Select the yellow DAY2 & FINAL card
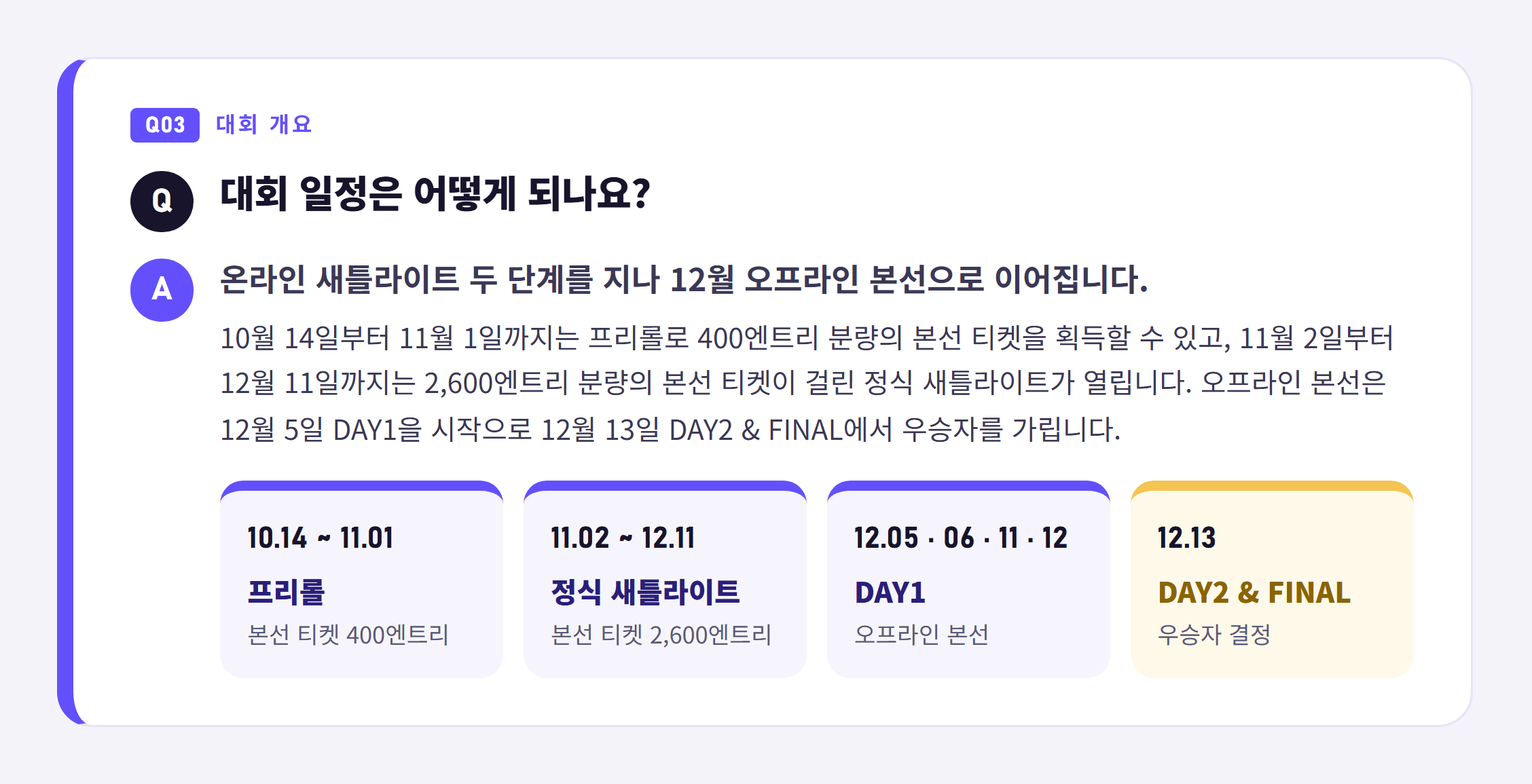Viewport: 1532px width, 784px height. click(1272, 579)
